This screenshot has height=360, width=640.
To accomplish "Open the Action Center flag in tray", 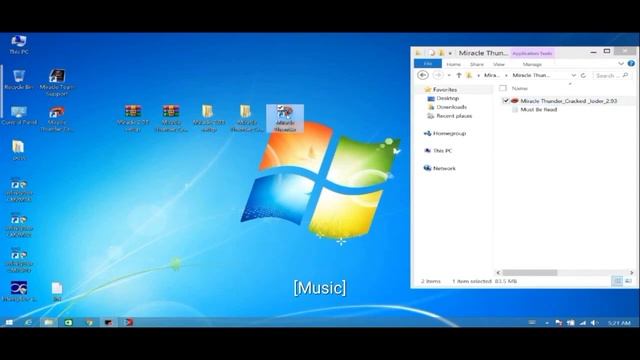I will point(558,323).
